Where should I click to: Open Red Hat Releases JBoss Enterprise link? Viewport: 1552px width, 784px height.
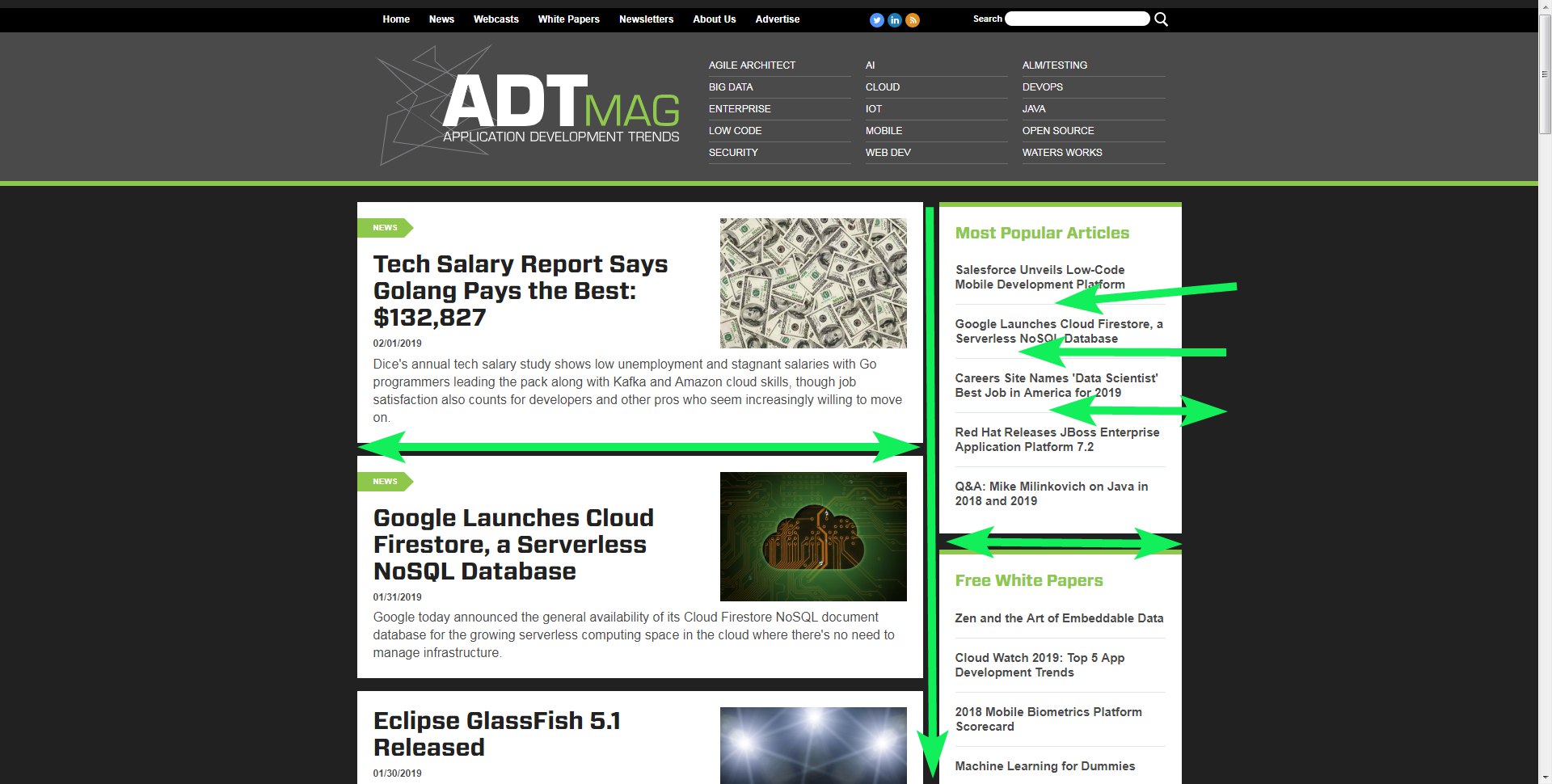point(1056,440)
